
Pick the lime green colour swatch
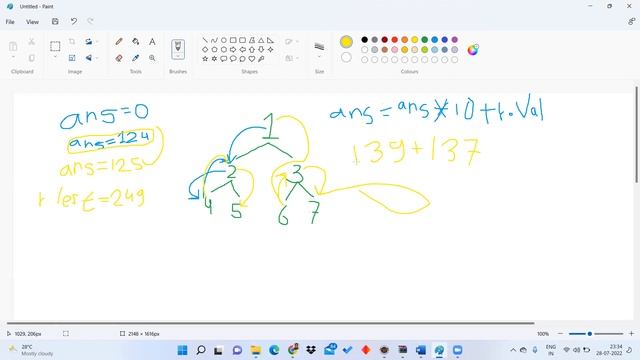[424, 49]
